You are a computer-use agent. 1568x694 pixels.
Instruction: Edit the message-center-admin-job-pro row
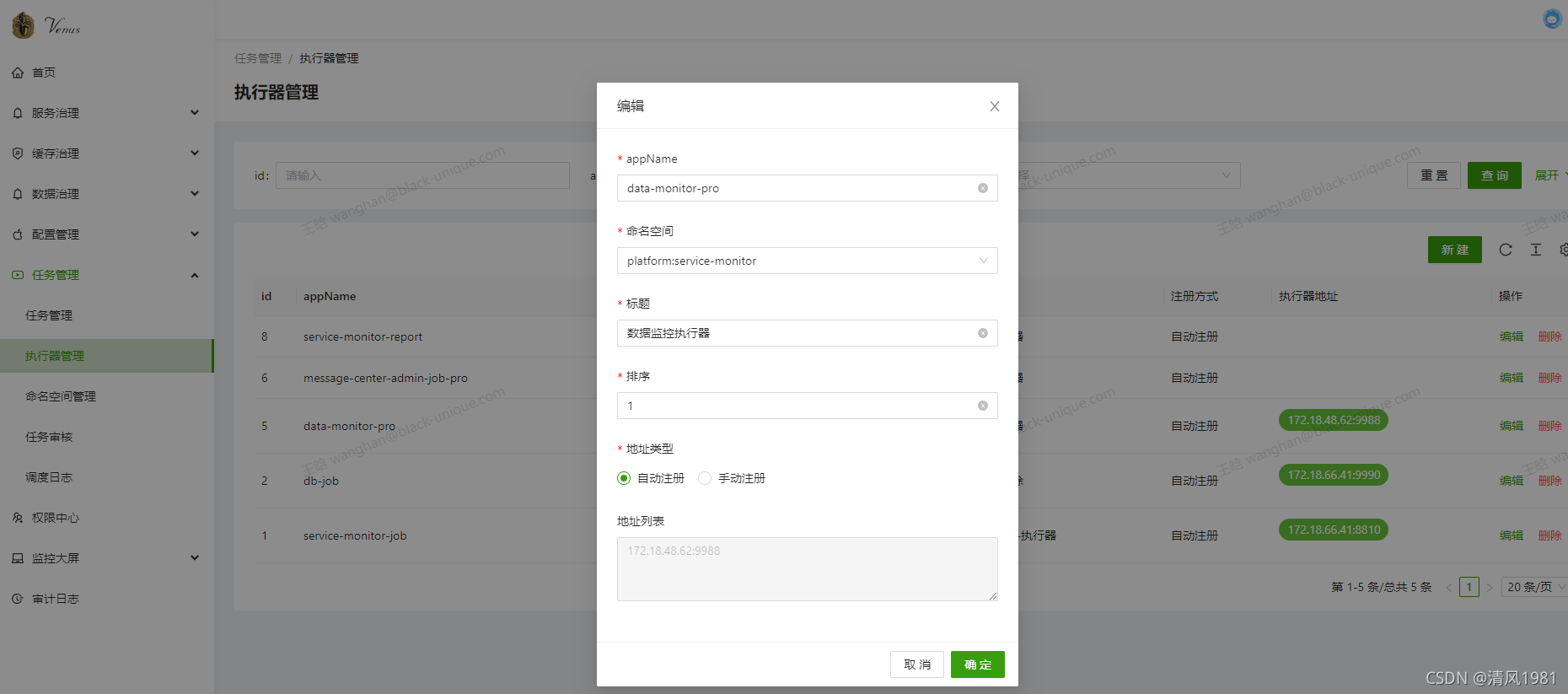coord(1512,378)
